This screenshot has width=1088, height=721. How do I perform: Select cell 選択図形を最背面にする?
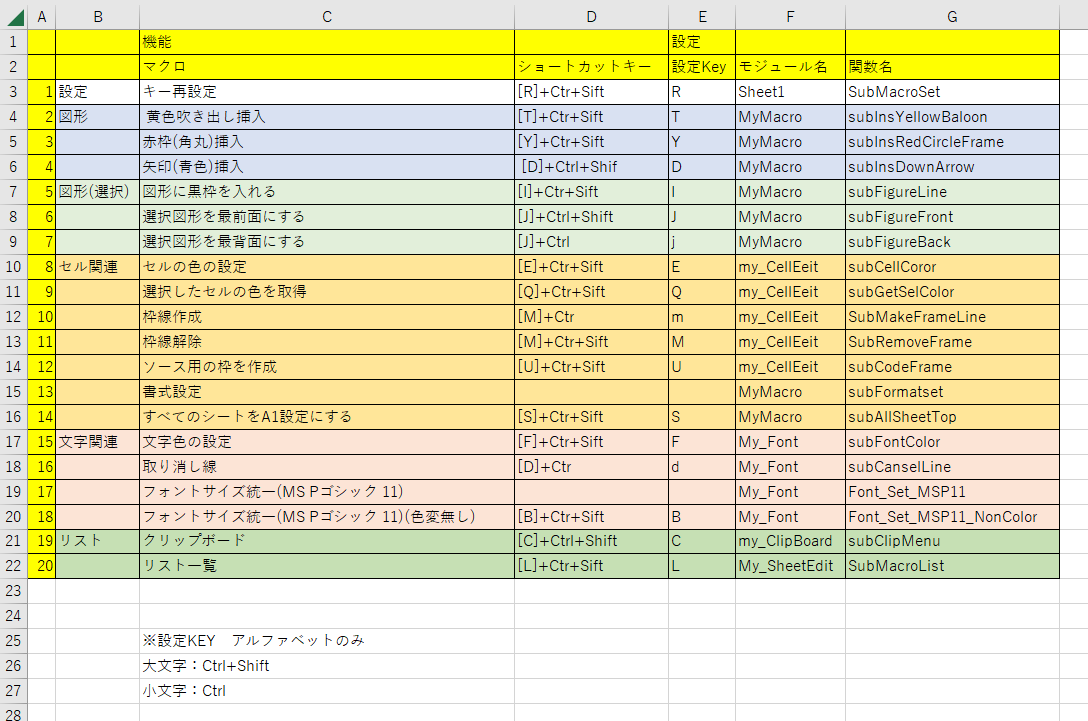pyautogui.click(x=327, y=241)
